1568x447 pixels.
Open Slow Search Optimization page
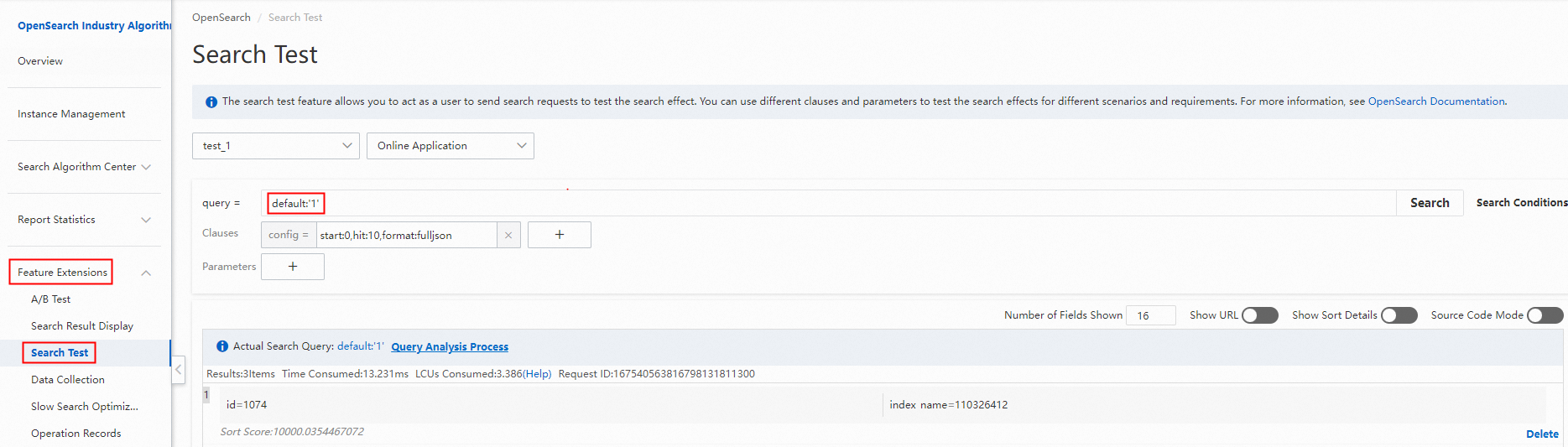coord(85,407)
